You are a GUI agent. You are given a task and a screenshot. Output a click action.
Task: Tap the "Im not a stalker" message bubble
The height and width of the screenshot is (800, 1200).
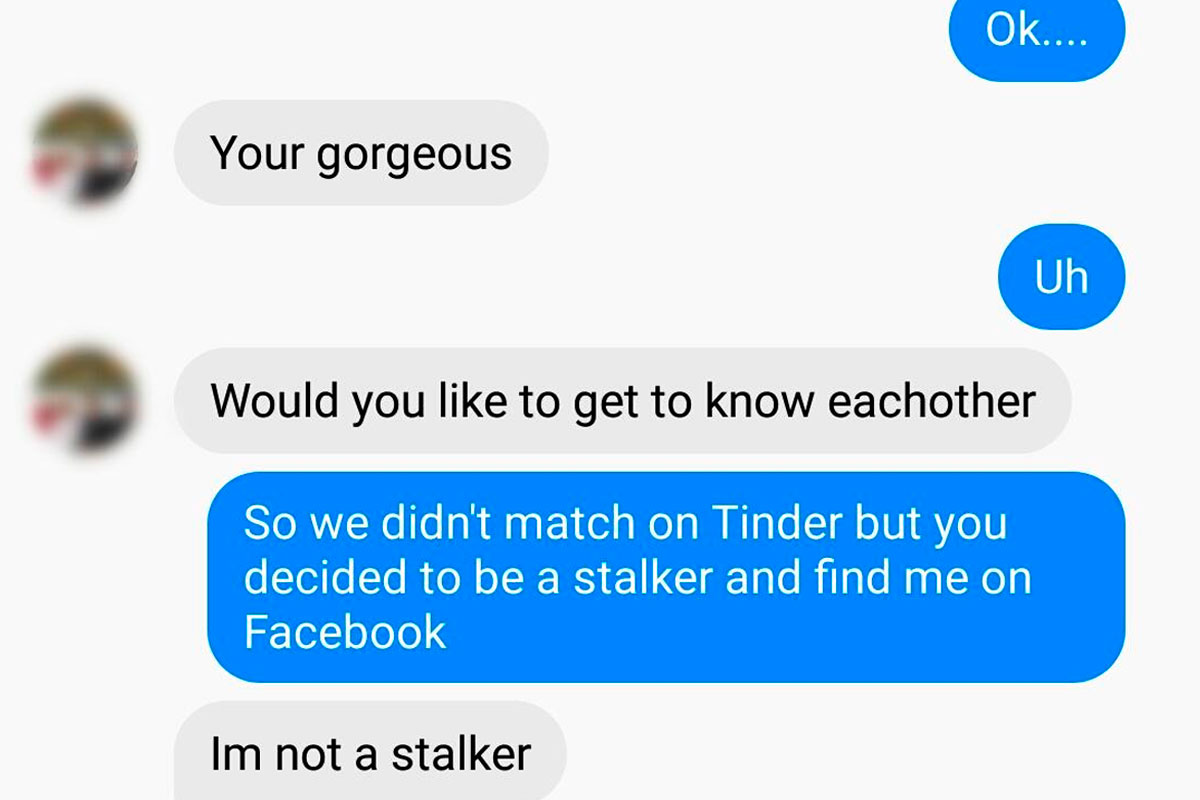pos(370,752)
